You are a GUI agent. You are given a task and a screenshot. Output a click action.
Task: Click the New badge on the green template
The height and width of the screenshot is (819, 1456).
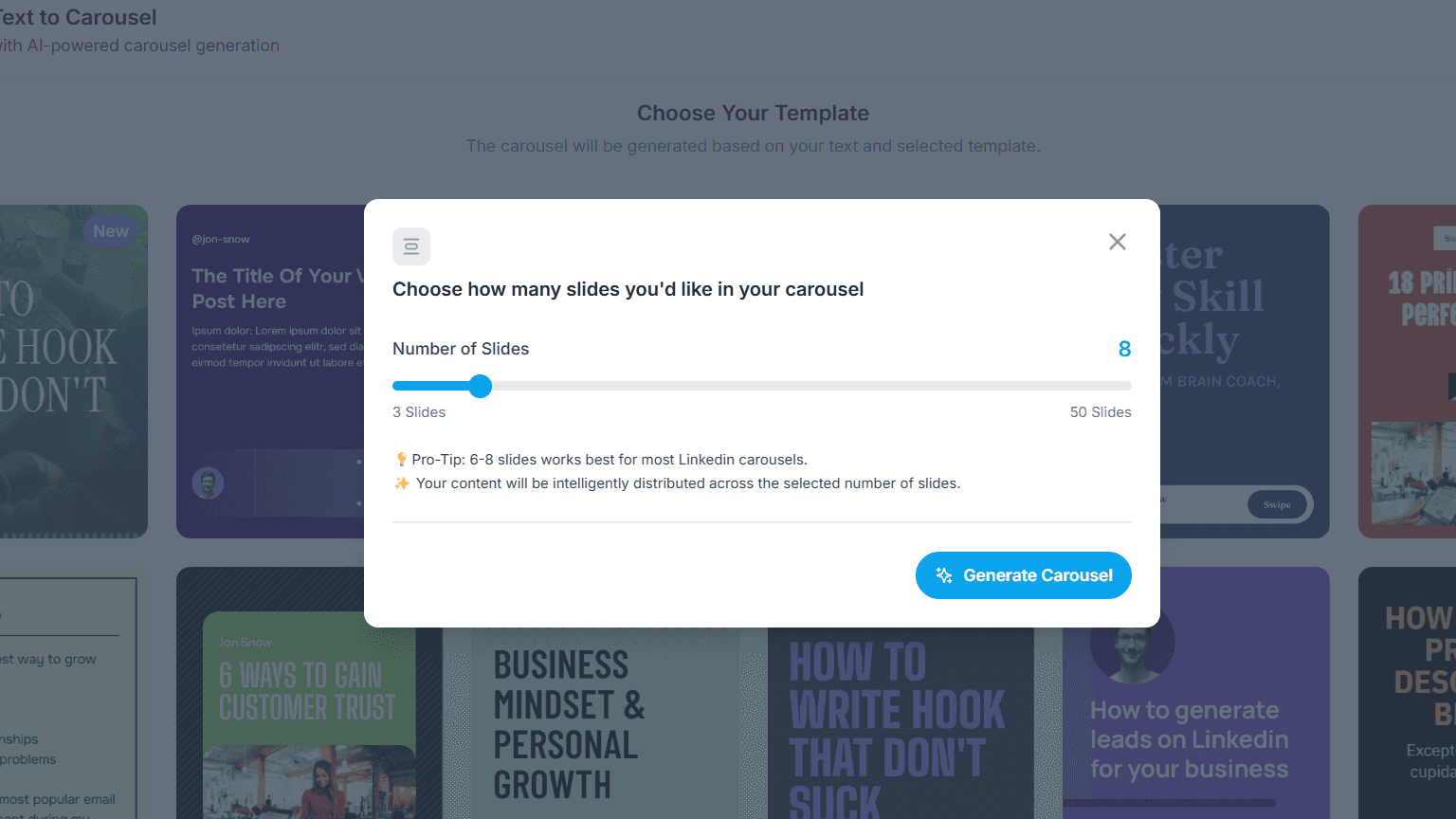[111, 231]
